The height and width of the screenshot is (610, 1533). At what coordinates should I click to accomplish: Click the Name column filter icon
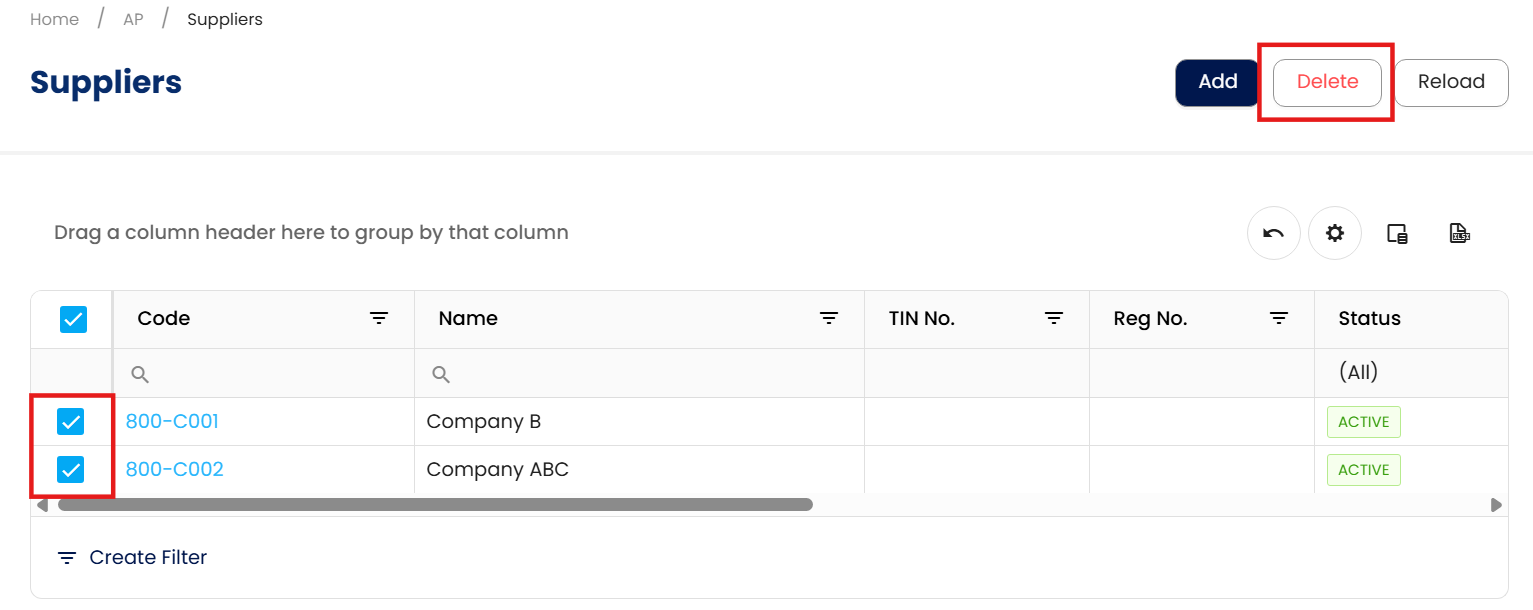829,318
